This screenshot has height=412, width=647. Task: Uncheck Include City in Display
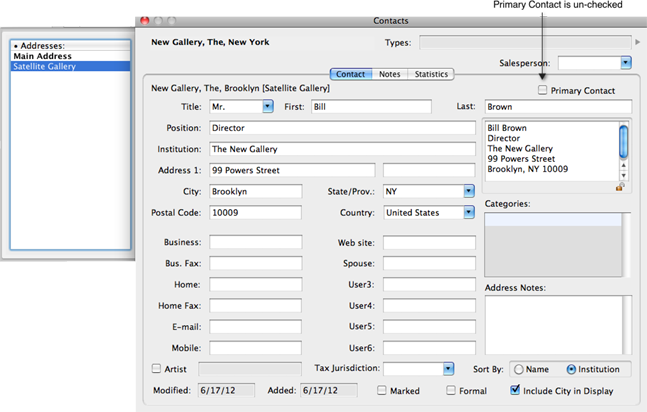[516, 391]
